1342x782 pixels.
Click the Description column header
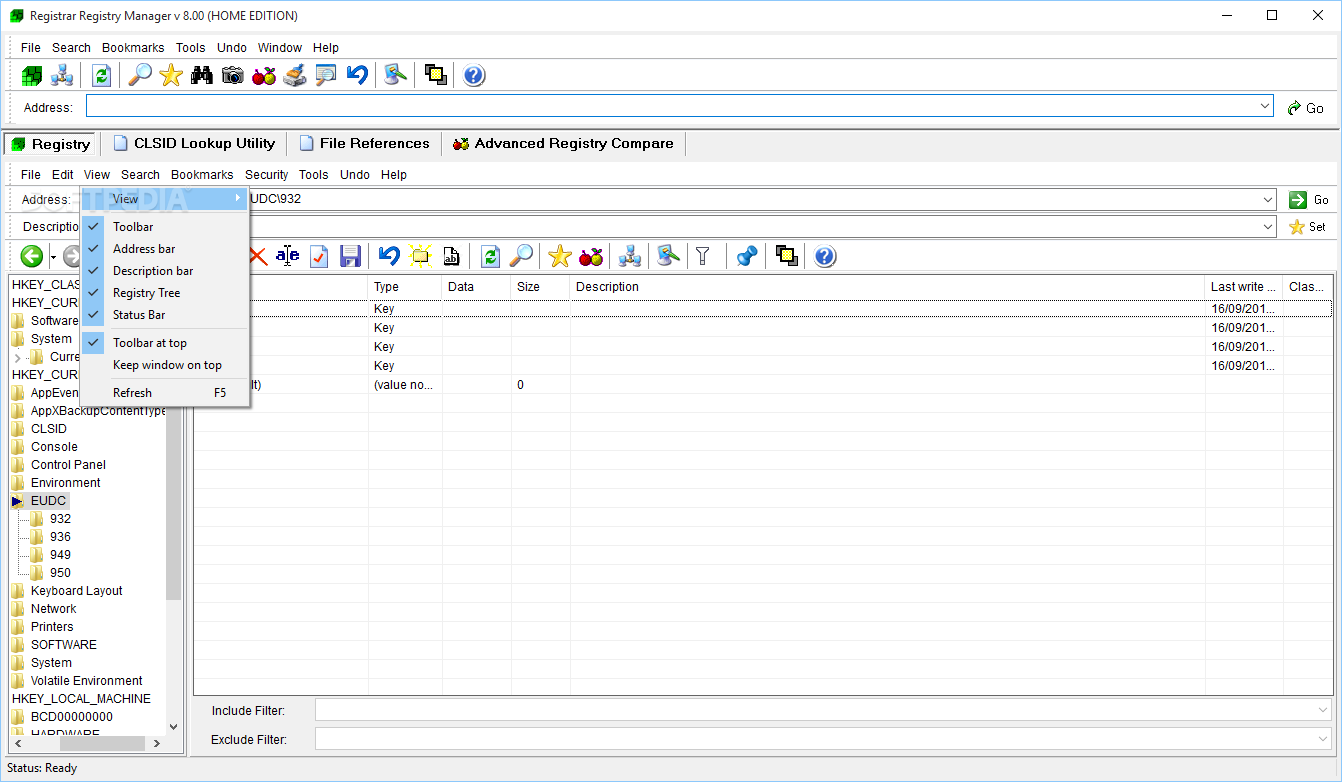(887, 287)
